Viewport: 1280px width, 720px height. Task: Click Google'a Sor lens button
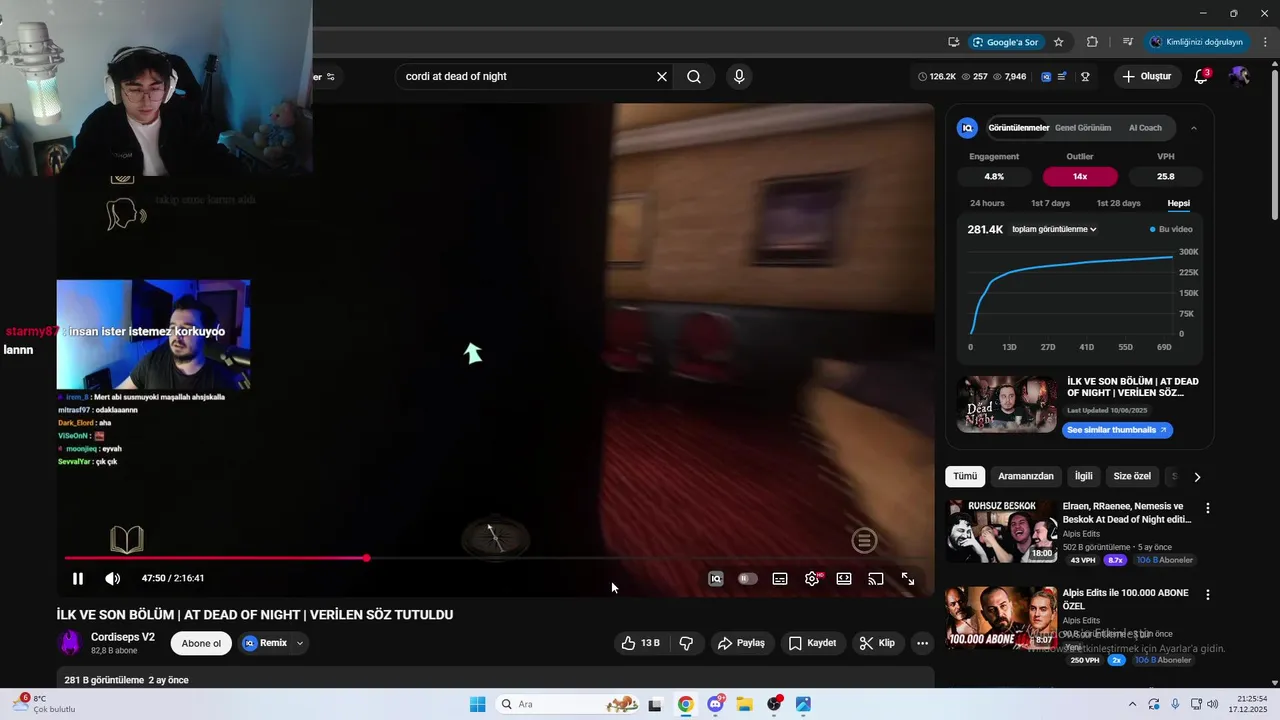1005,42
